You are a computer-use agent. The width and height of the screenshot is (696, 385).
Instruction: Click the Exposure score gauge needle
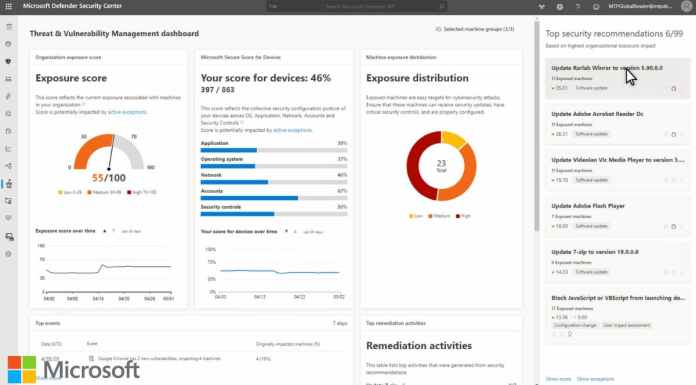coord(111,152)
